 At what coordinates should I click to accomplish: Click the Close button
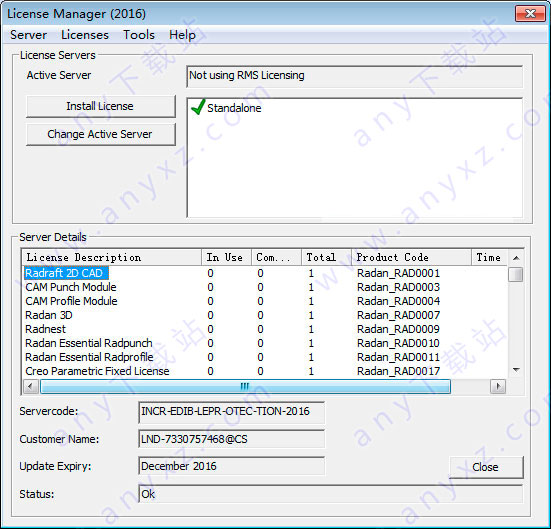(x=486, y=467)
